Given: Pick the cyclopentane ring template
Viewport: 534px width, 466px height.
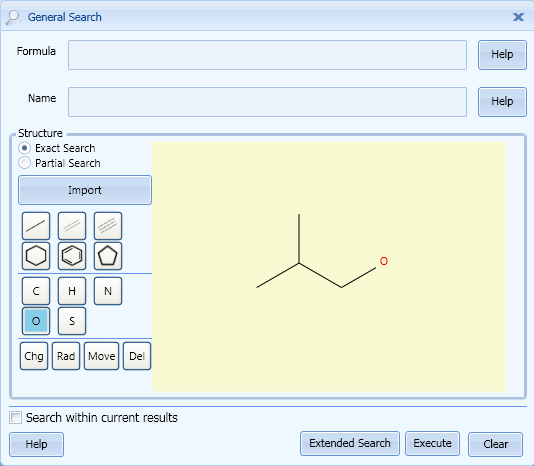Looking at the screenshot, I should pyautogui.click(x=108, y=256).
